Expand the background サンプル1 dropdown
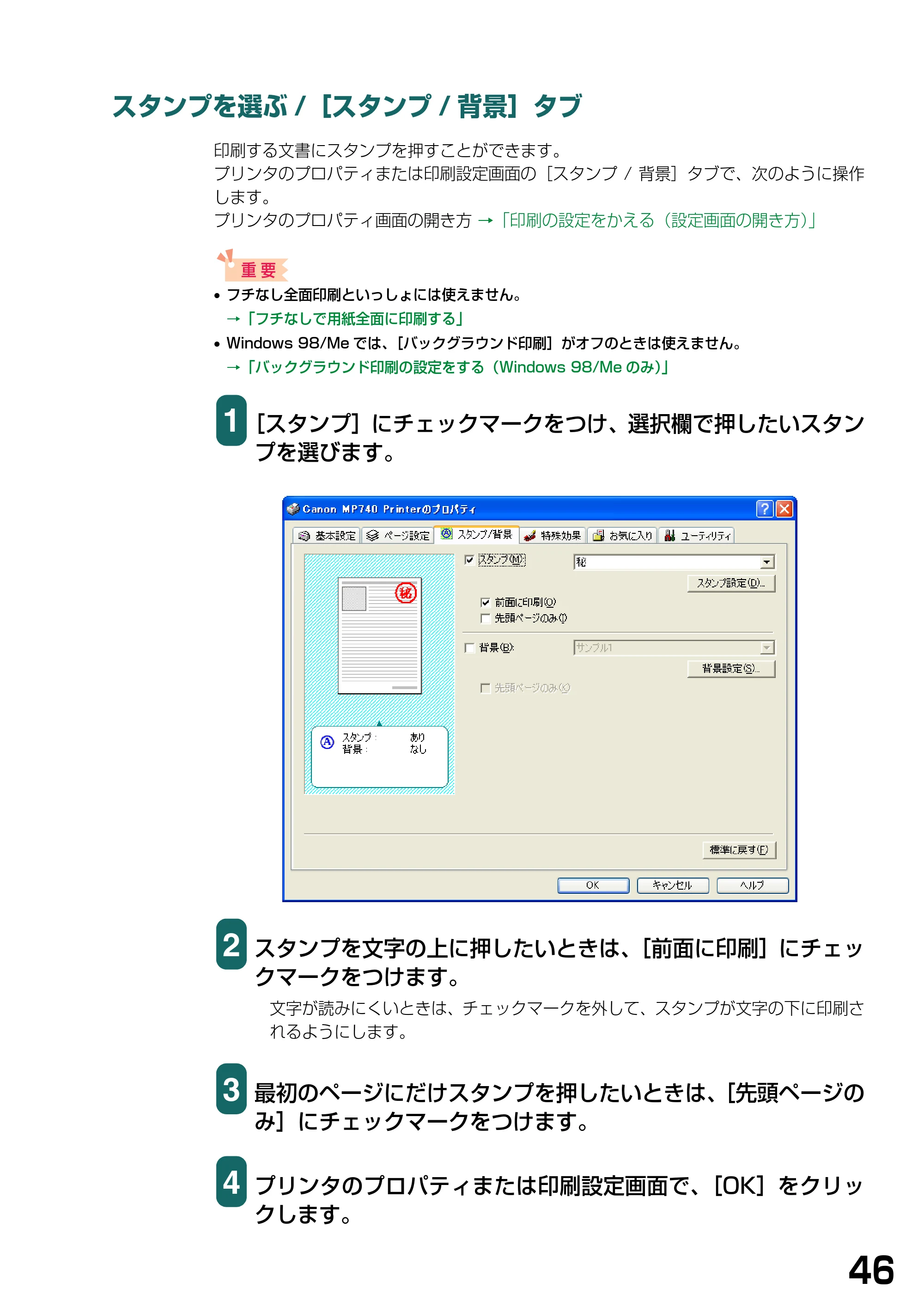924x1307 pixels. 767,648
